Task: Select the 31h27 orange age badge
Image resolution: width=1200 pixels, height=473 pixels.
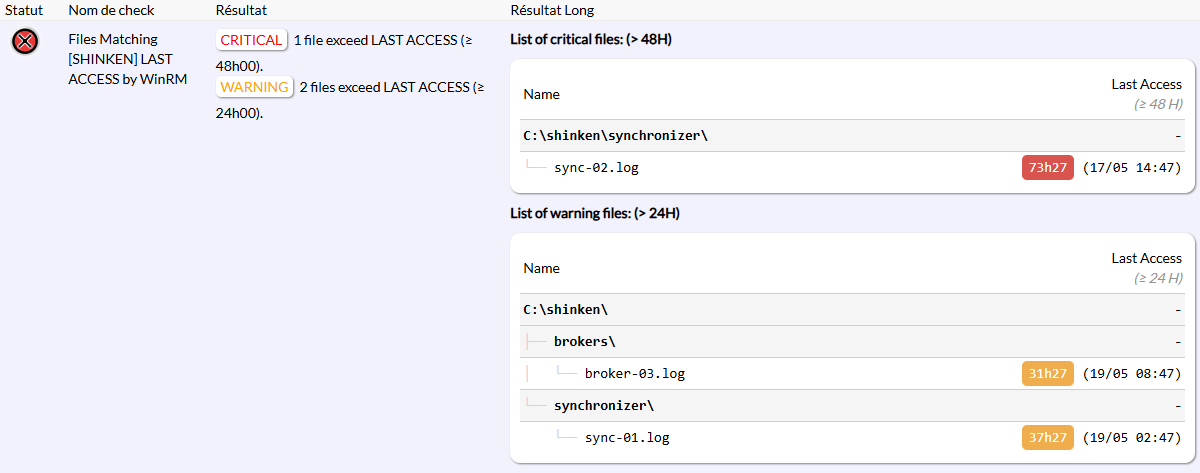Action: [1047, 374]
